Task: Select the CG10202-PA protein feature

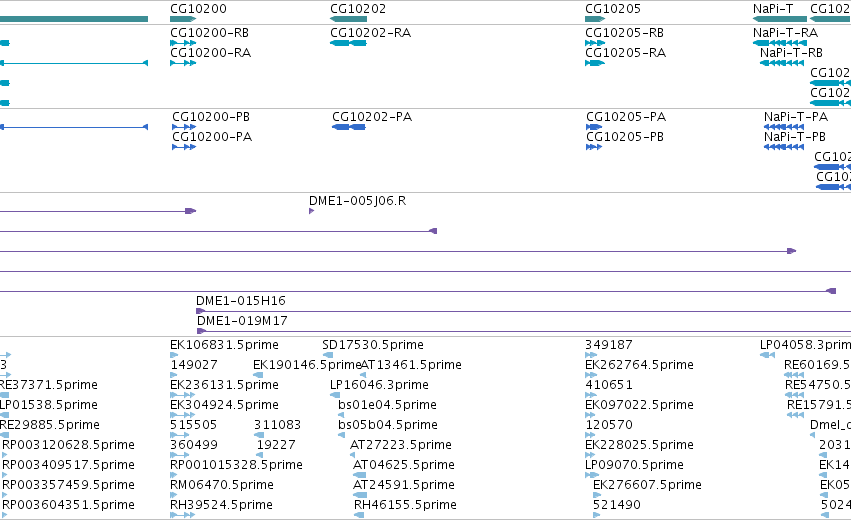Action: point(349,127)
